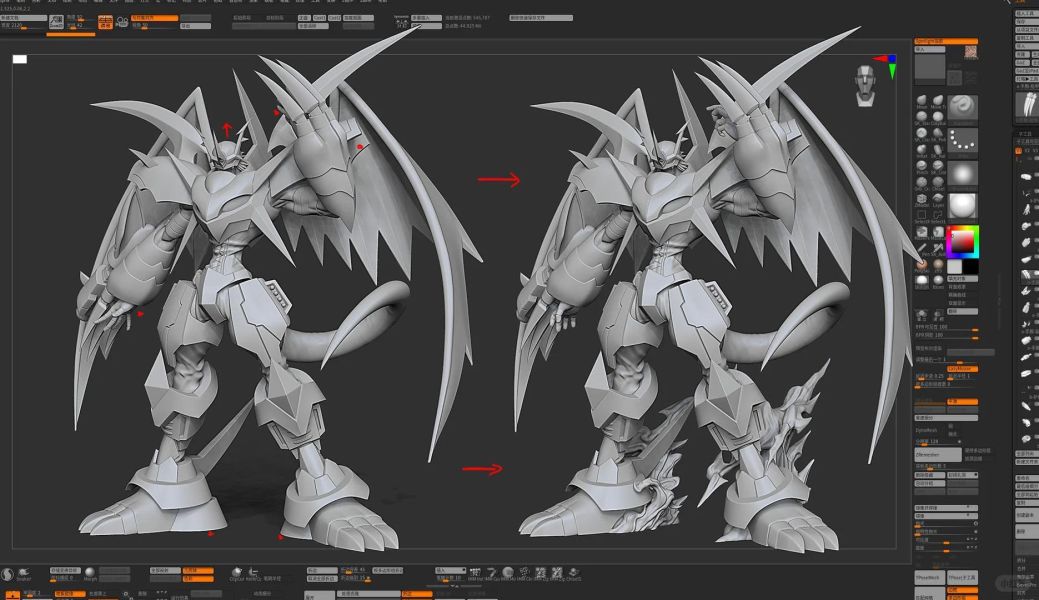
Task: Select the black secondary color swatch
Action: (x=971, y=267)
